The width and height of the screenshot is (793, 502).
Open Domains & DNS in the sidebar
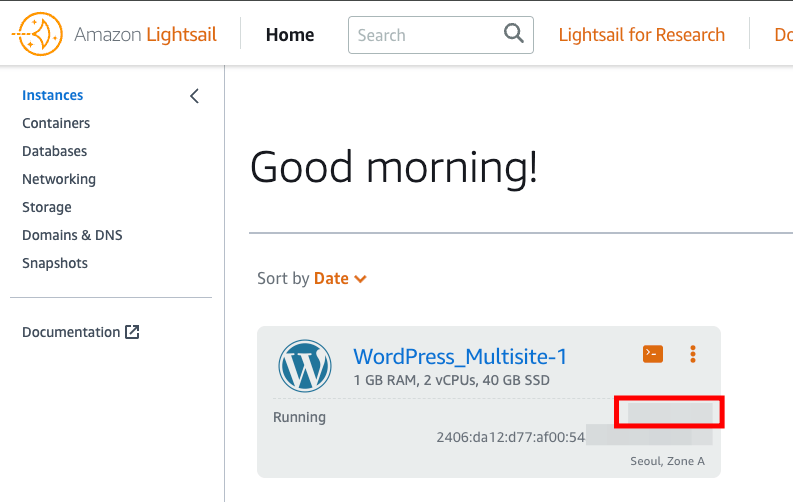point(72,235)
